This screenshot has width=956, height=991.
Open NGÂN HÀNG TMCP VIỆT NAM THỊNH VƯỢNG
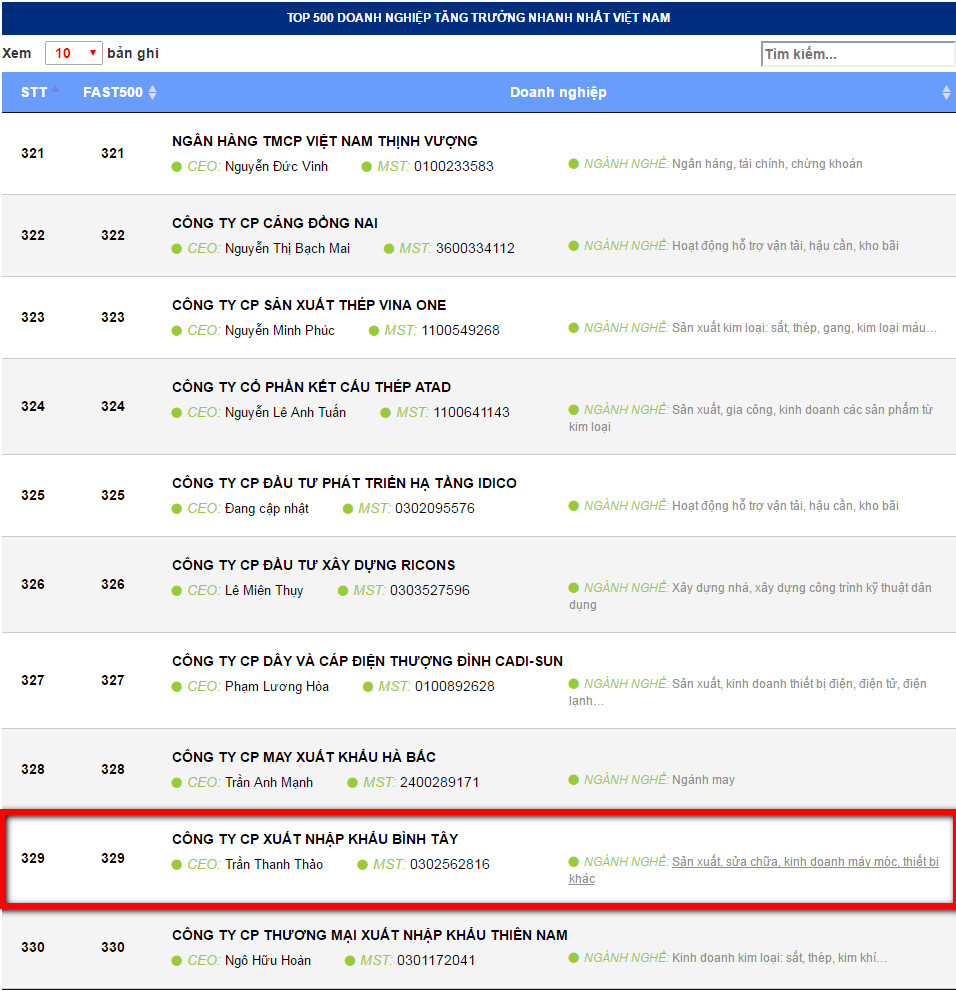pos(325,141)
